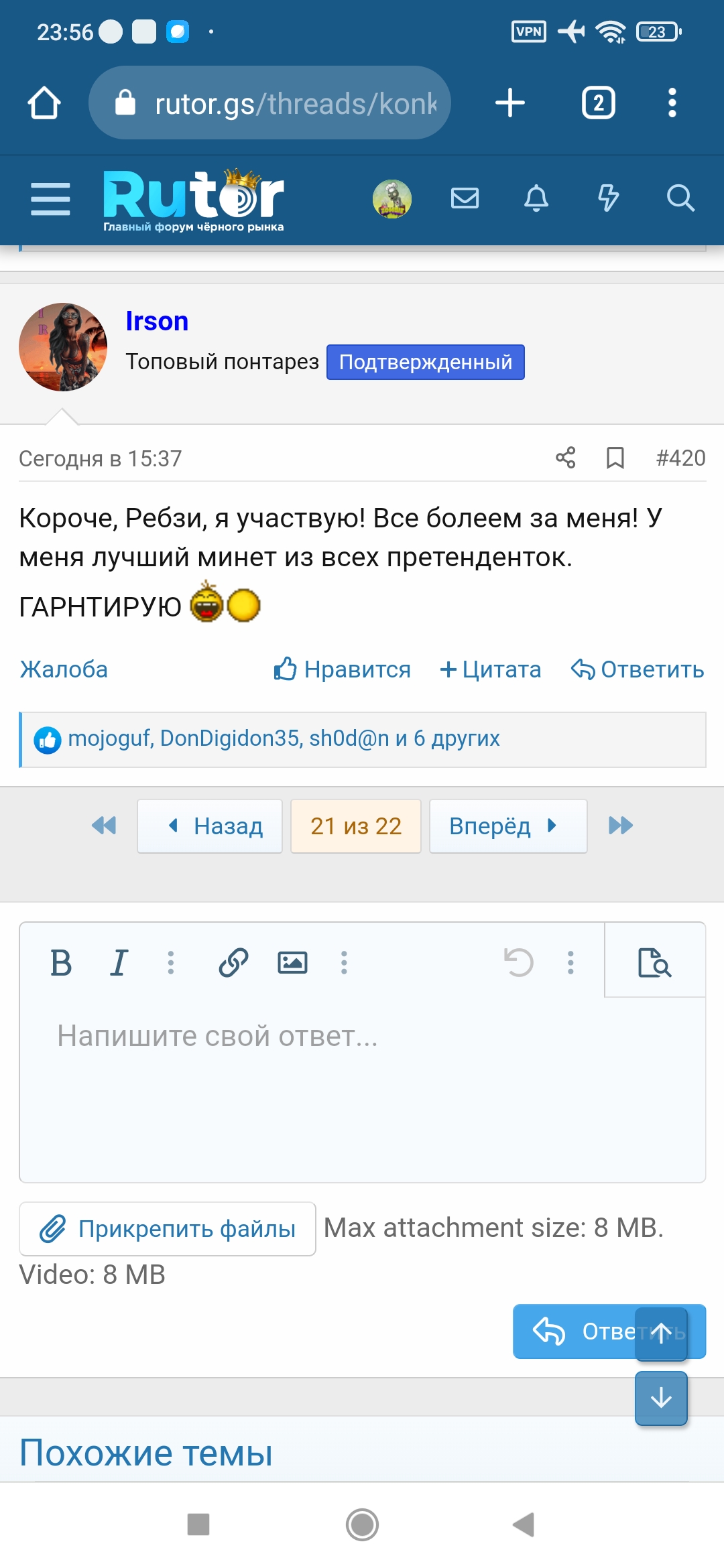Open private messages envelope
Screen dimensions: 724x1568
[x=465, y=198]
